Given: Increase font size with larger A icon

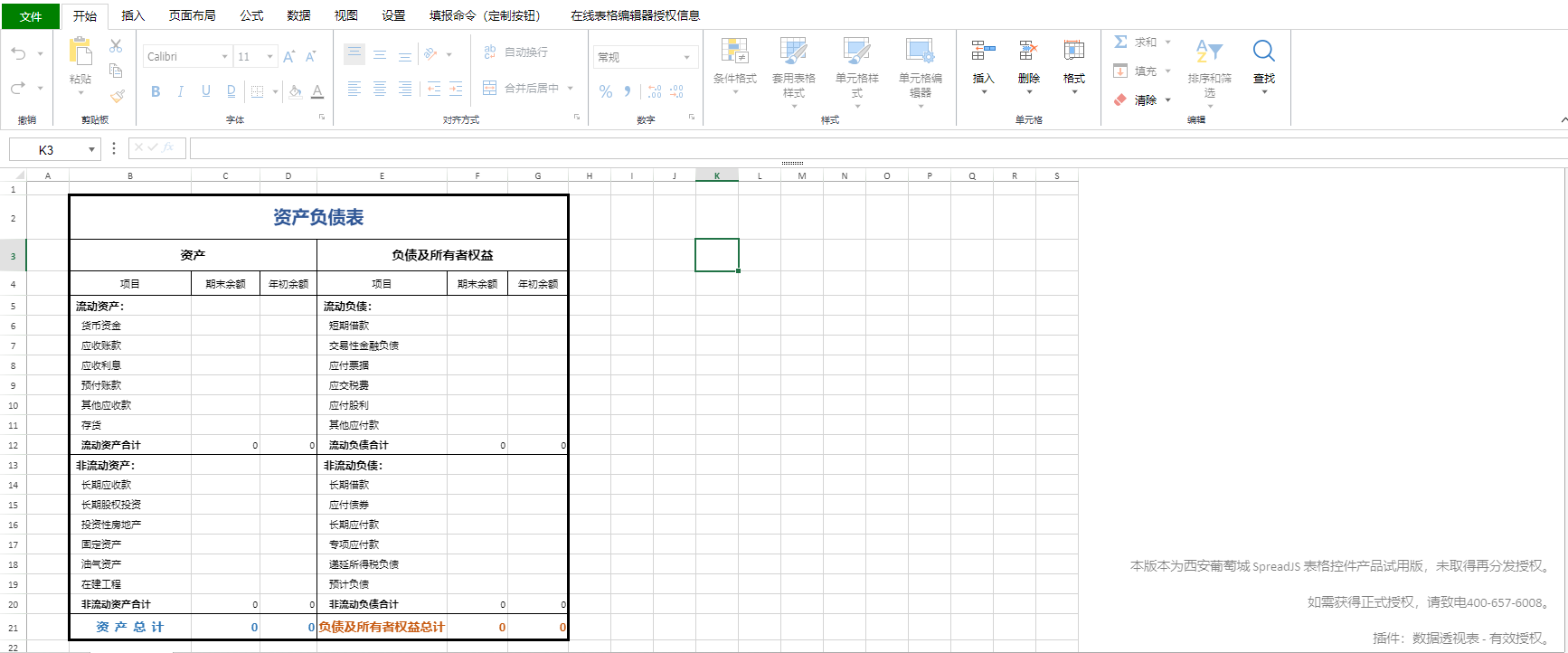Looking at the screenshot, I should coord(289,56).
